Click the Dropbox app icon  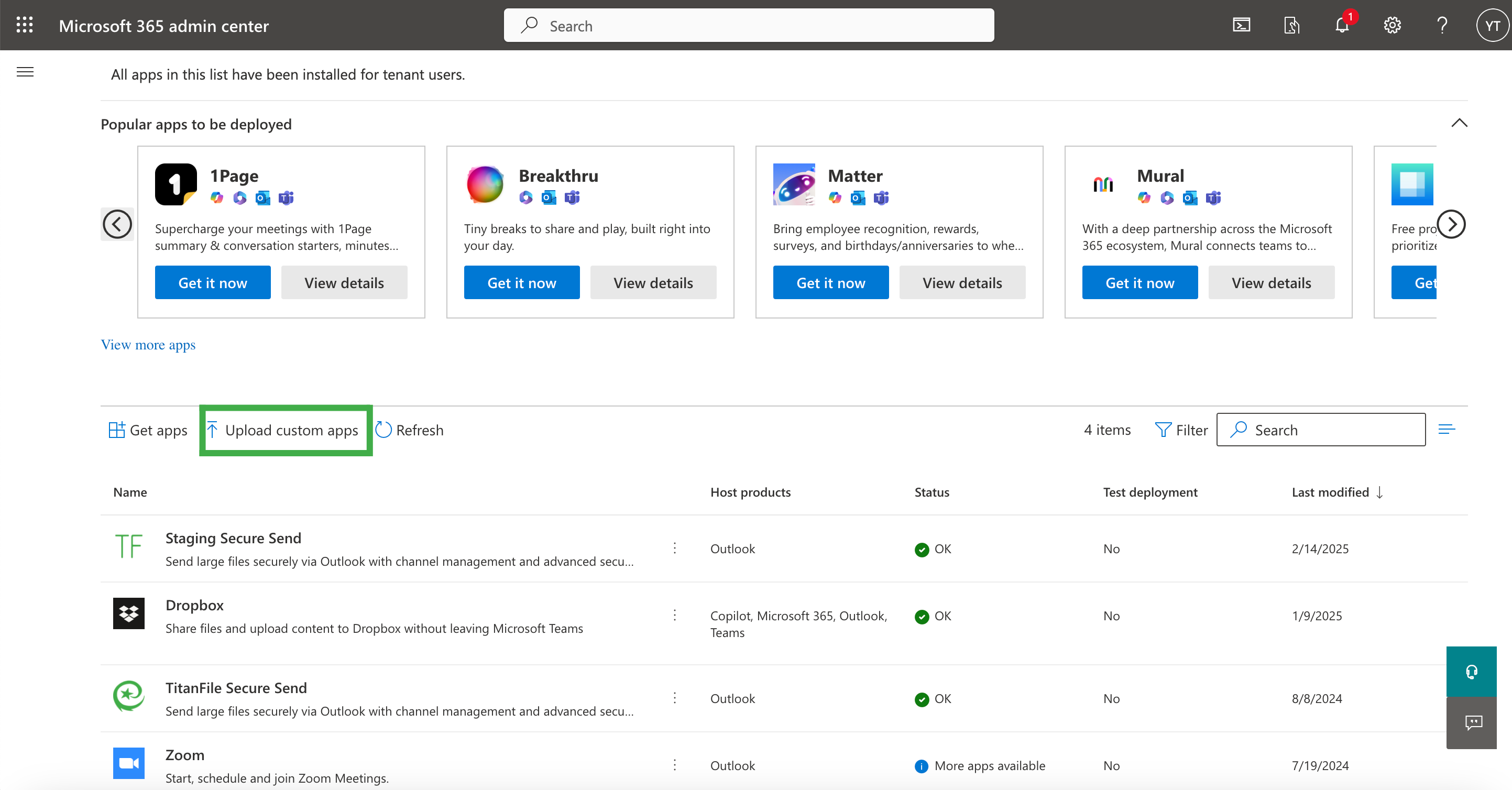[128, 613]
